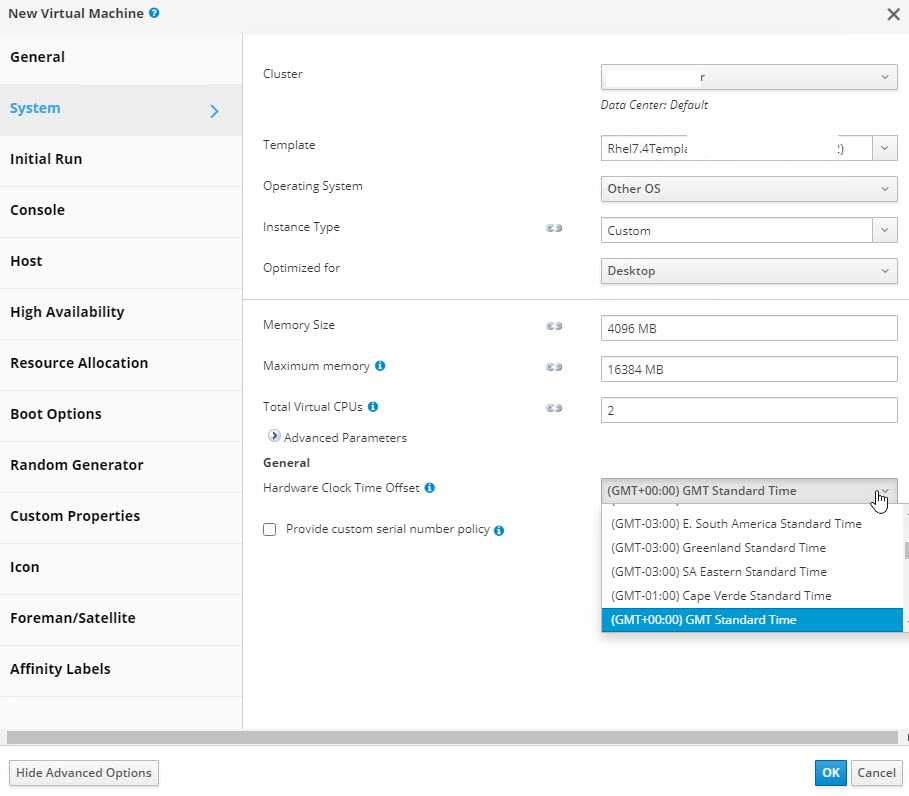Enable Provide custom serial number policy checkbox

tap(269, 530)
